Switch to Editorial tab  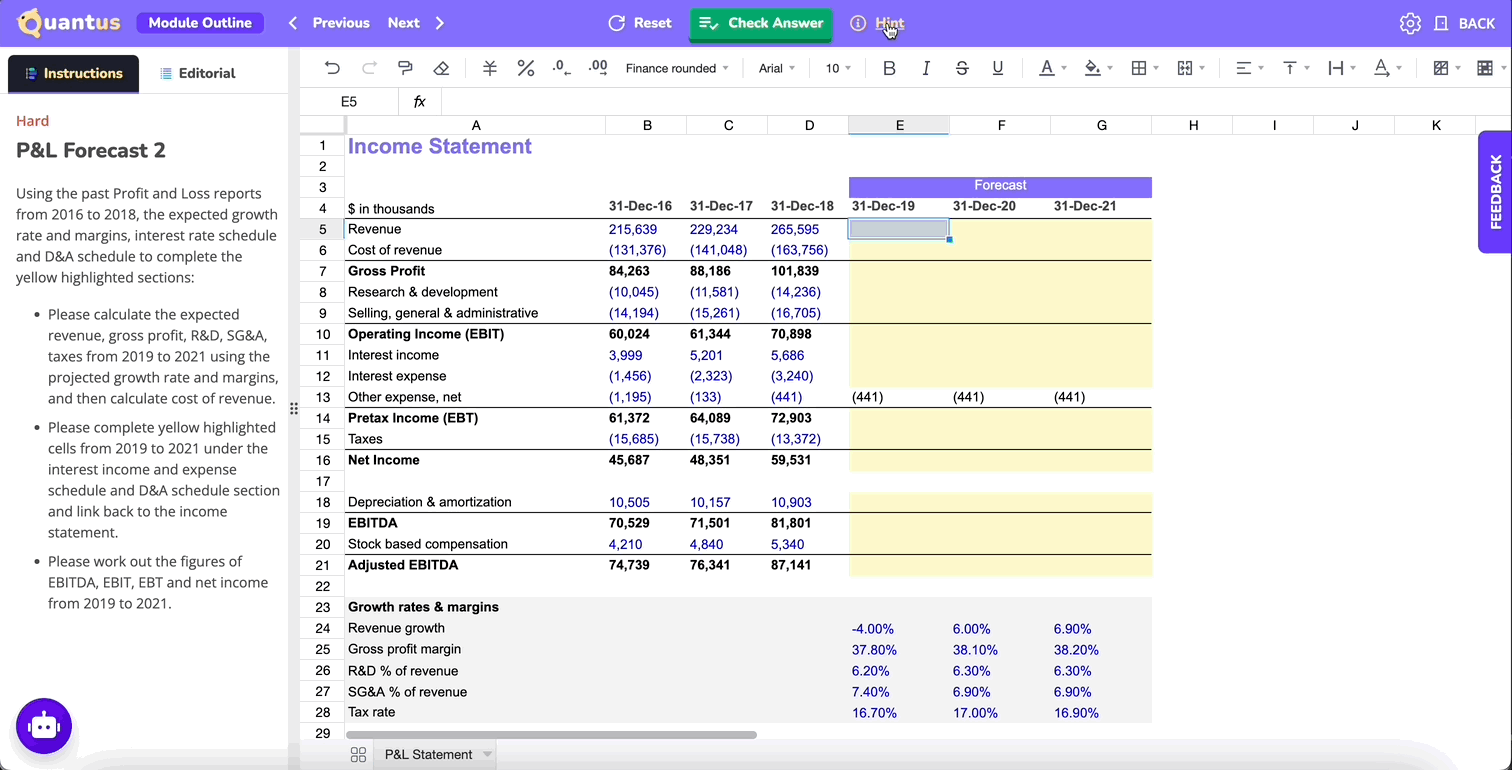click(198, 73)
